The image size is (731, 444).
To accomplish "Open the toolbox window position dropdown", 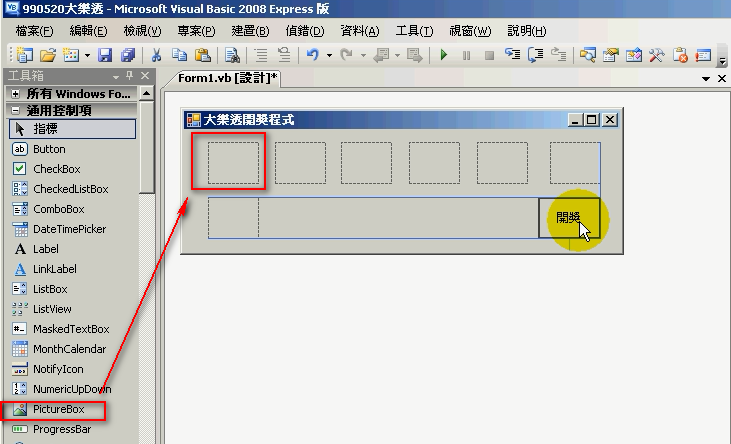I will click(x=116, y=76).
